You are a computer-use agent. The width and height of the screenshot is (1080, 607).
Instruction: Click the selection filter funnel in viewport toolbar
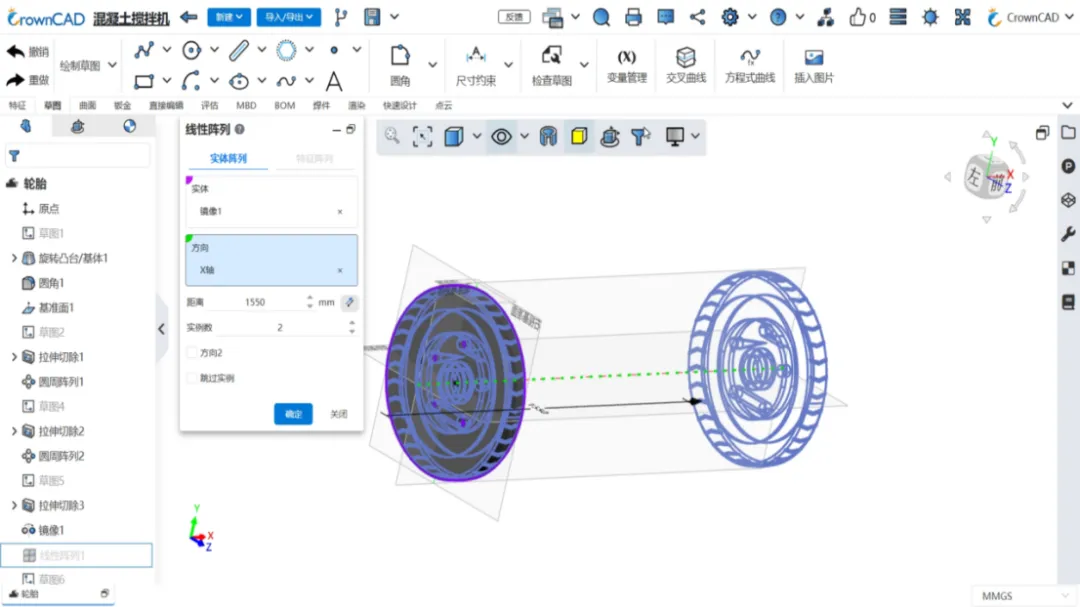click(x=641, y=136)
